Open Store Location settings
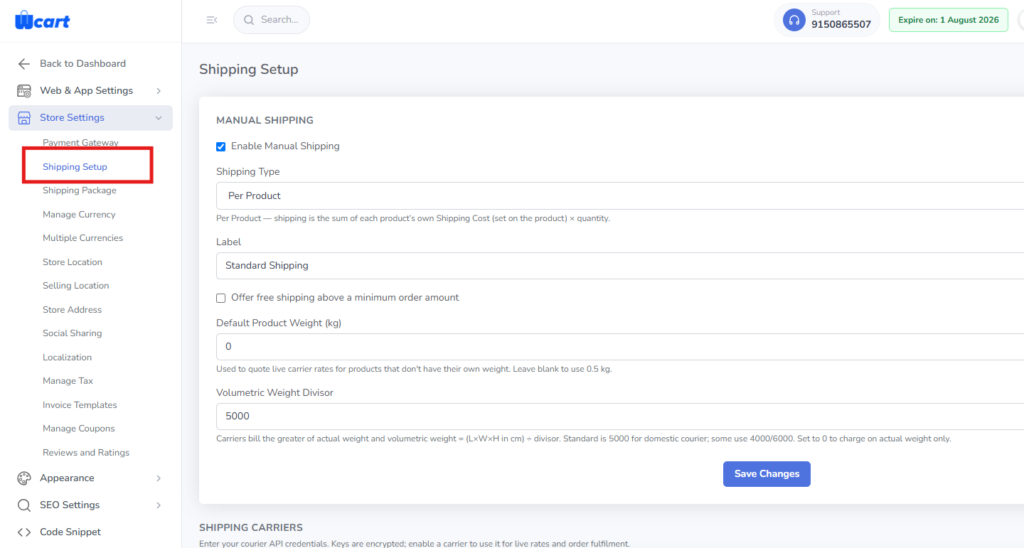Image resolution: width=1024 pixels, height=548 pixels. coord(72,262)
